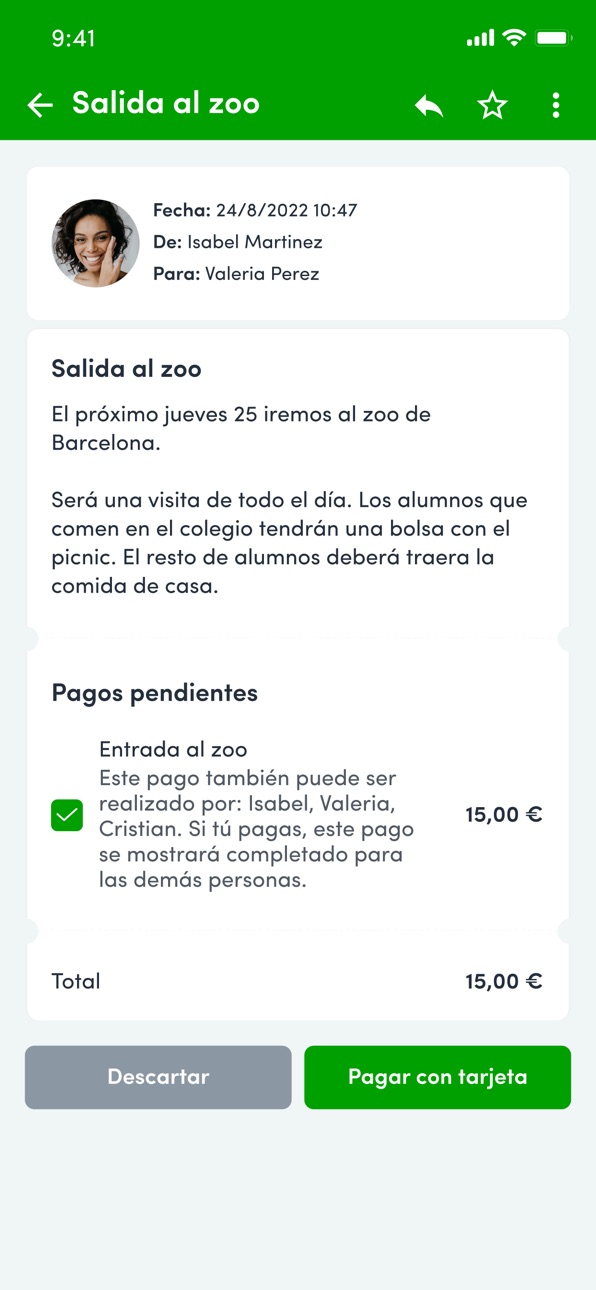Tap the Total amount row
The image size is (596, 1290).
coord(298,981)
